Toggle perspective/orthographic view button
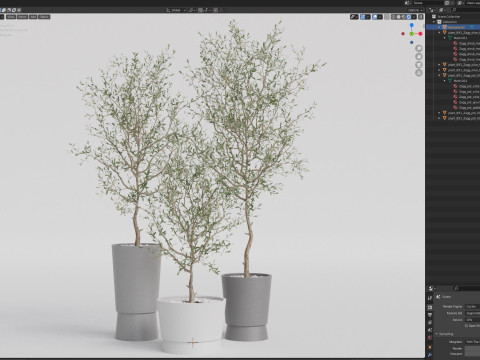This screenshot has width=480, height=360. (x=419, y=73)
